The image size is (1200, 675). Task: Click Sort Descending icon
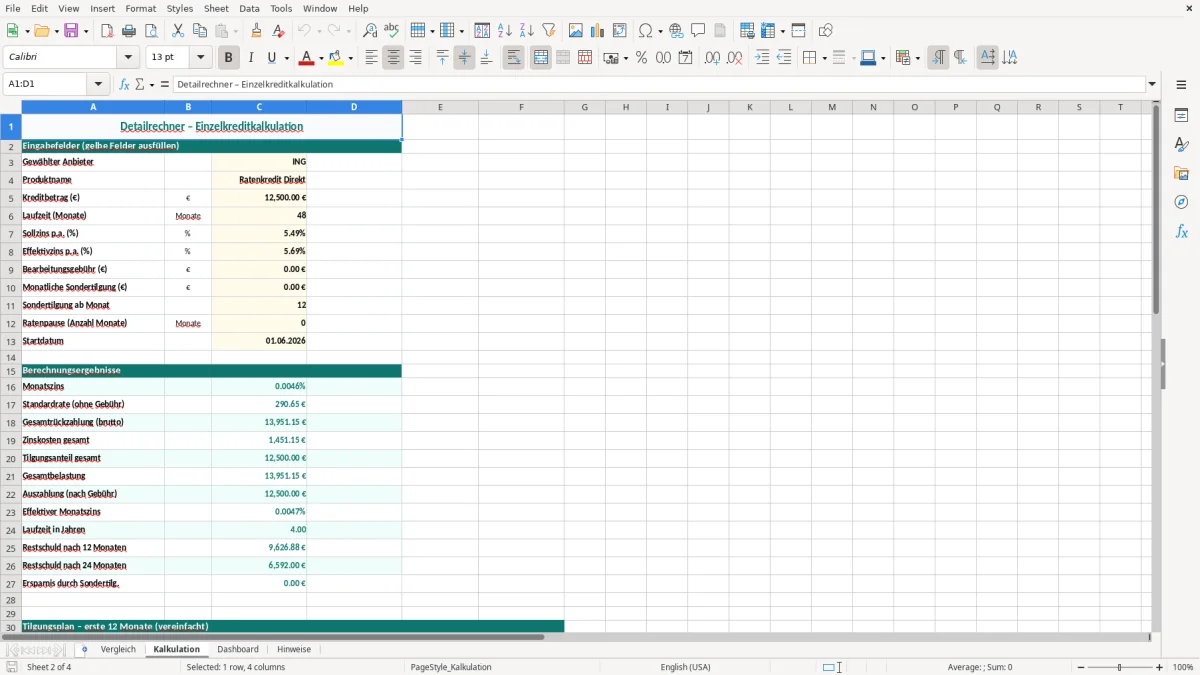pyautogui.click(x=527, y=31)
